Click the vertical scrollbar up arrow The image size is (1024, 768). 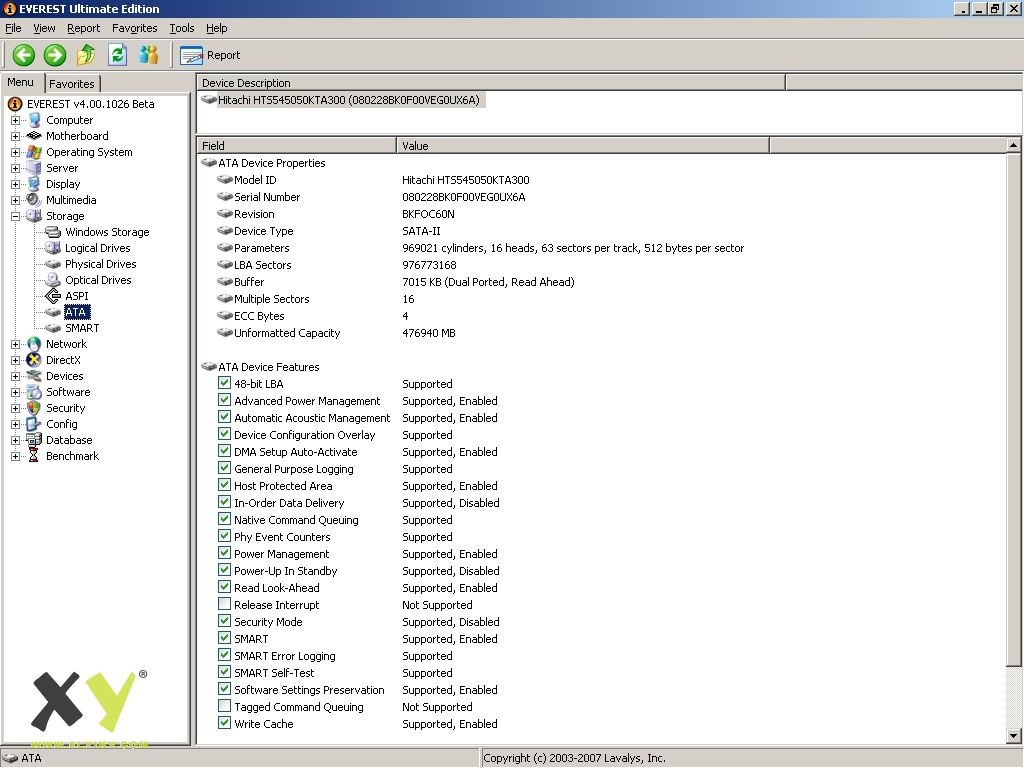point(1014,145)
